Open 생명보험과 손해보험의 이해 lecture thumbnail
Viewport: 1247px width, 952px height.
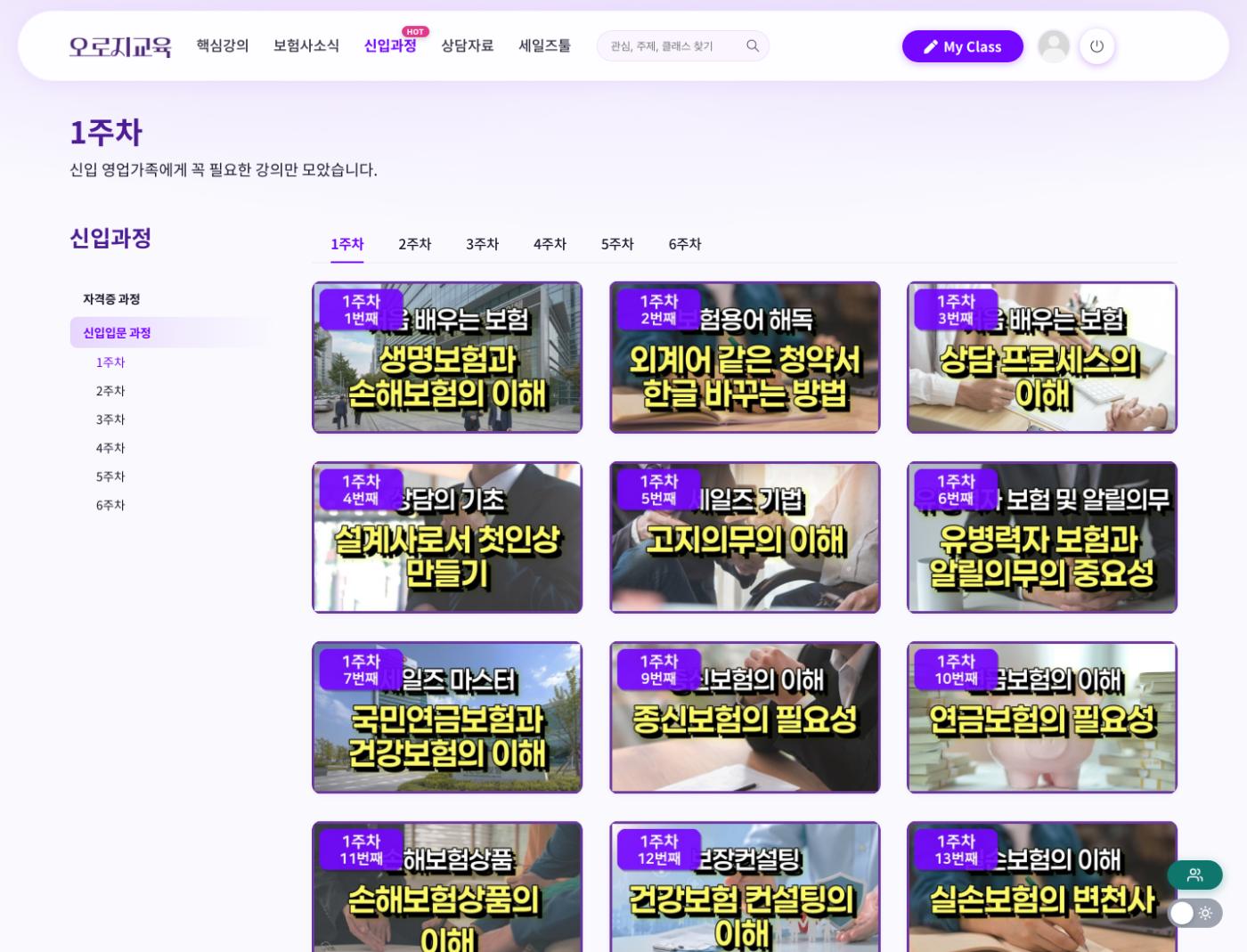[447, 358]
